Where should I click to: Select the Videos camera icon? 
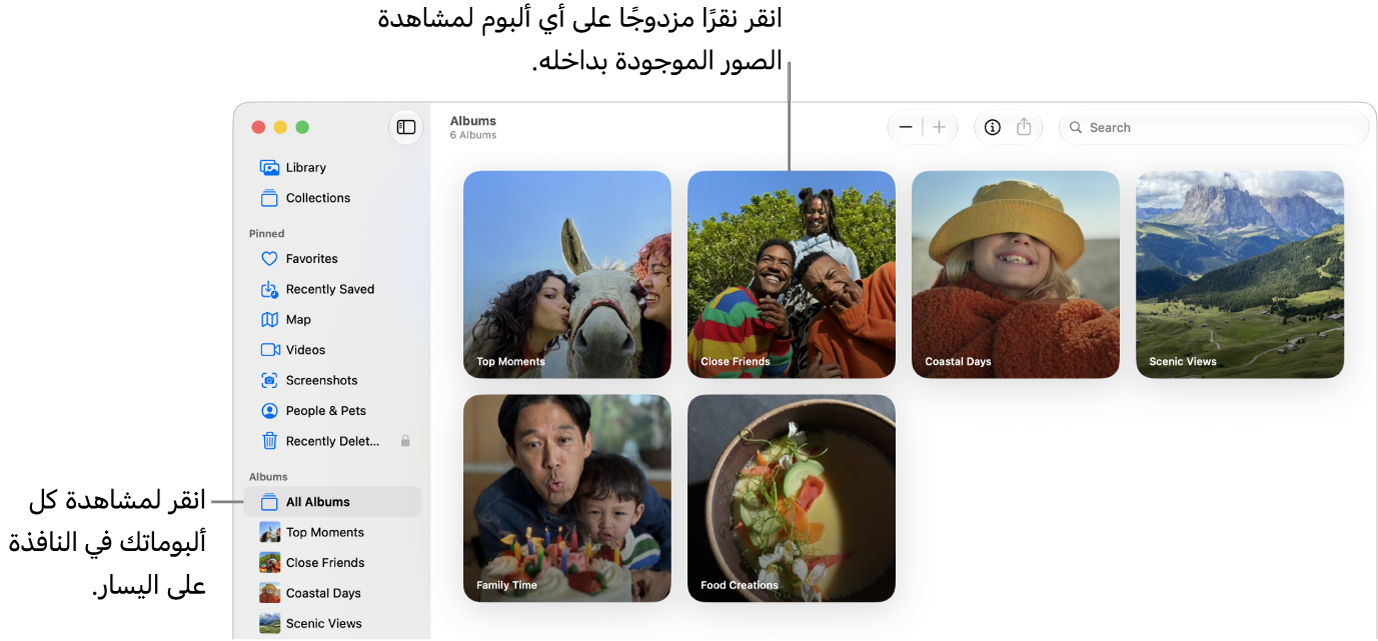270,350
